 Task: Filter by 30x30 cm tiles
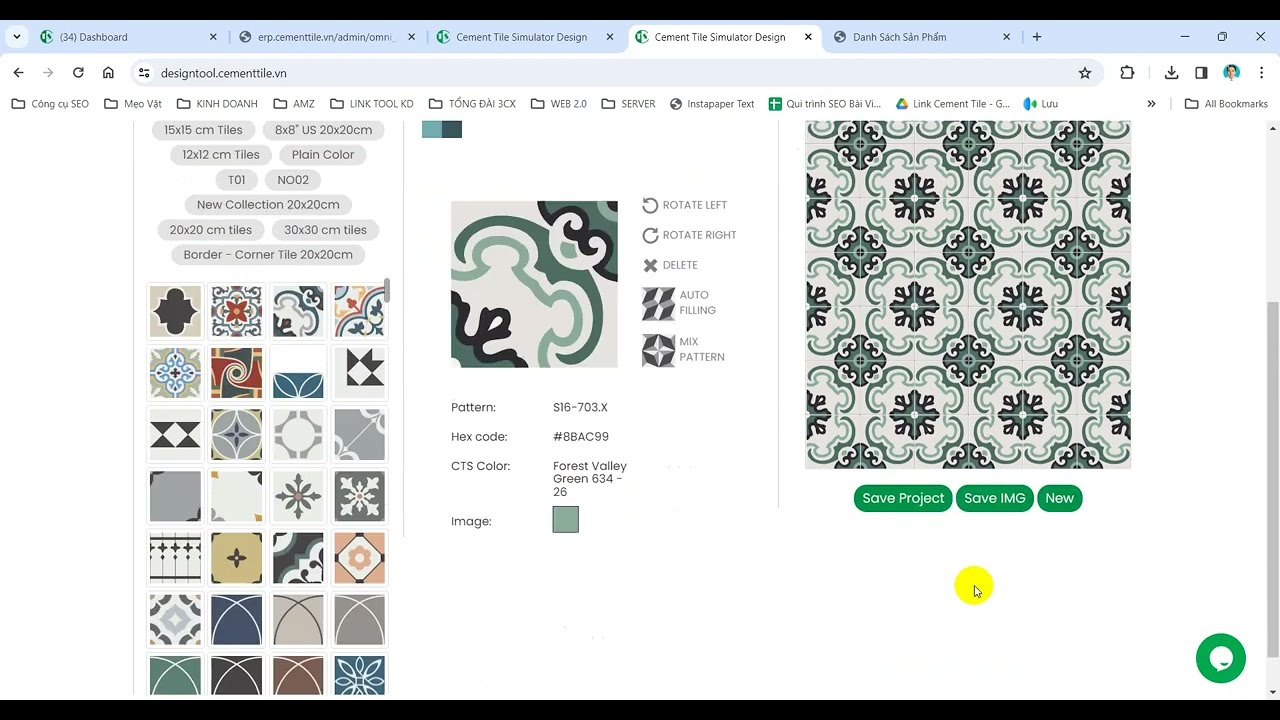coord(325,230)
